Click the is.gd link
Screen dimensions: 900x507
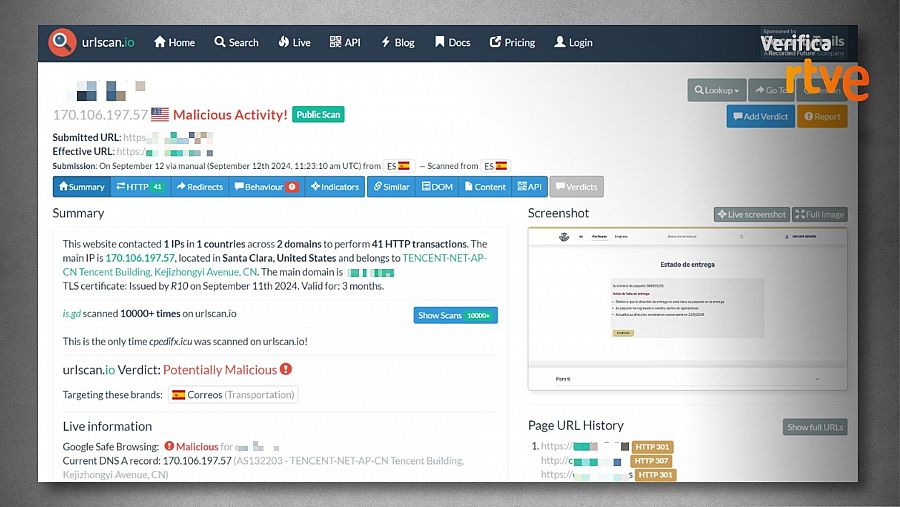click(72, 314)
